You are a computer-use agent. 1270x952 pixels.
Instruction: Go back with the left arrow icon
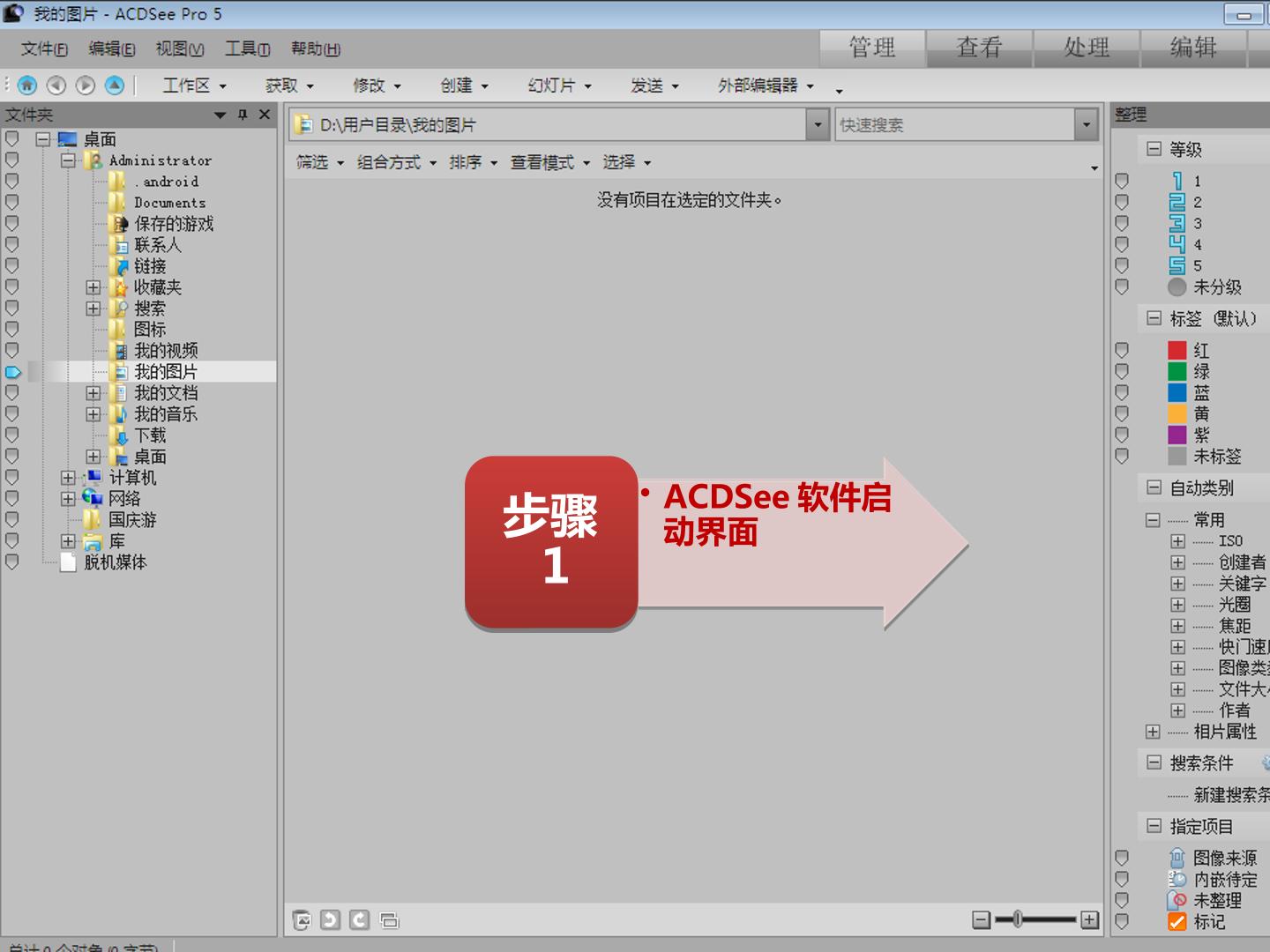pos(56,85)
